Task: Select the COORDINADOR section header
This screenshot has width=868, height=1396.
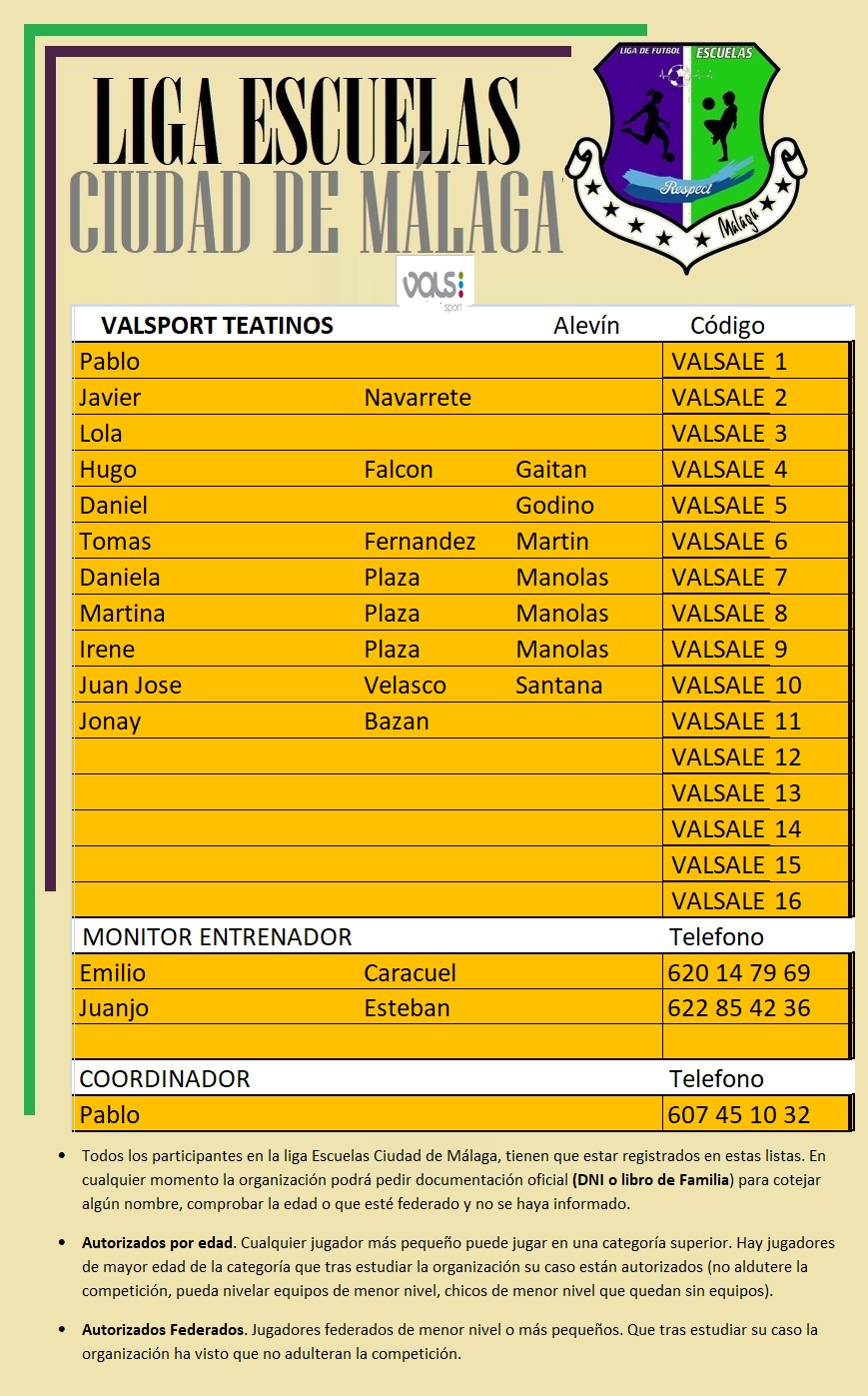Action: [x=164, y=1079]
